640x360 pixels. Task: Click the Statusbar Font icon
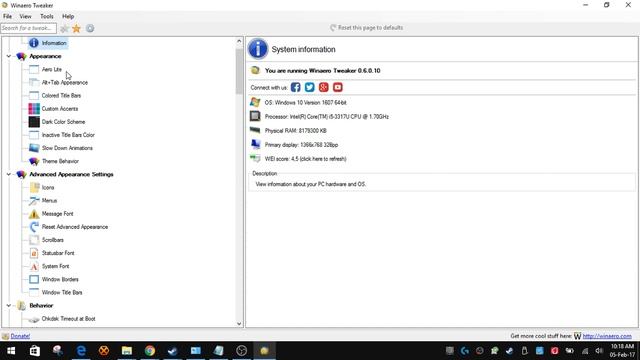pyautogui.click(x=34, y=253)
